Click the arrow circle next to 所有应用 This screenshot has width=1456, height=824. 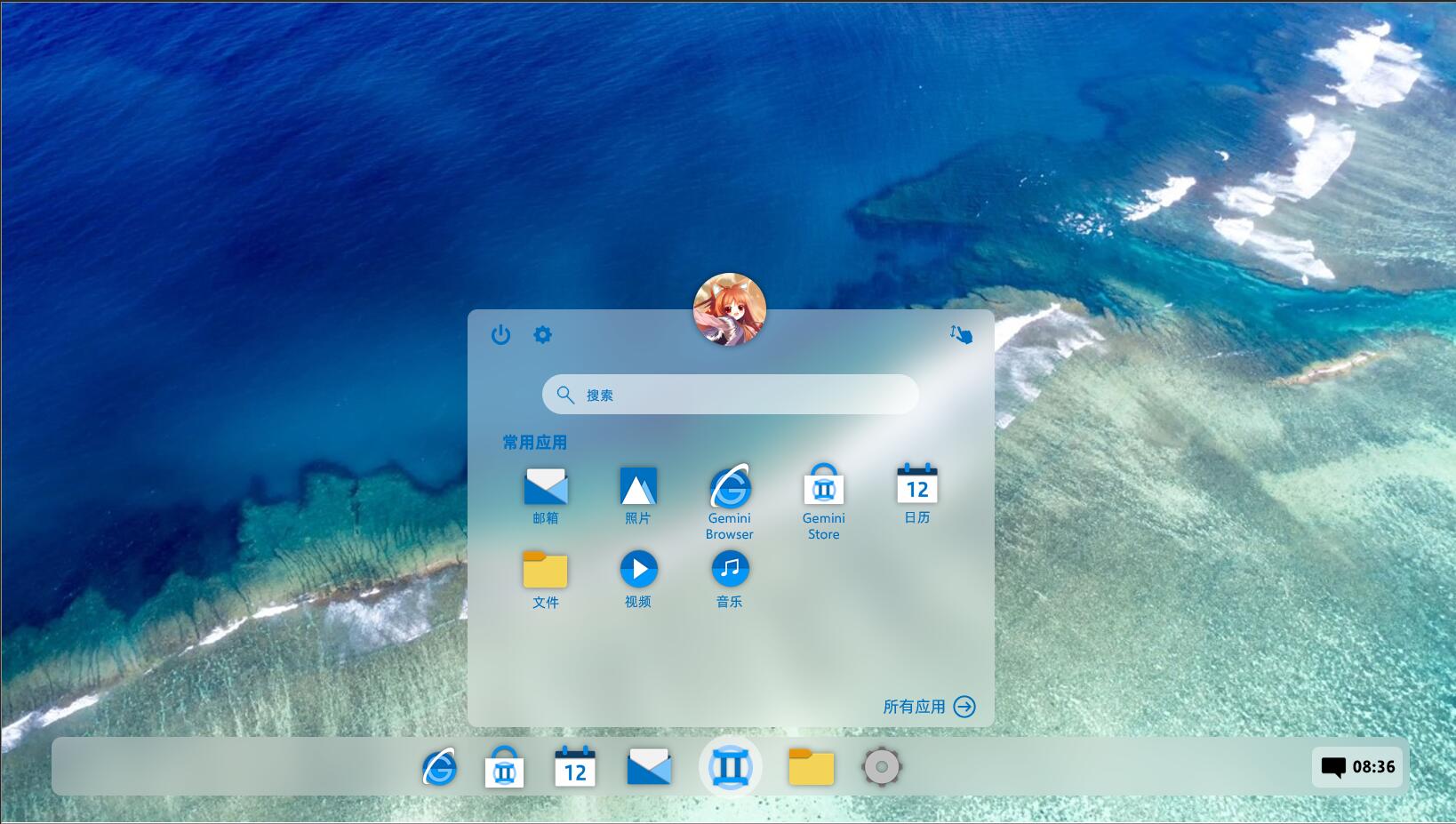pos(964,707)
